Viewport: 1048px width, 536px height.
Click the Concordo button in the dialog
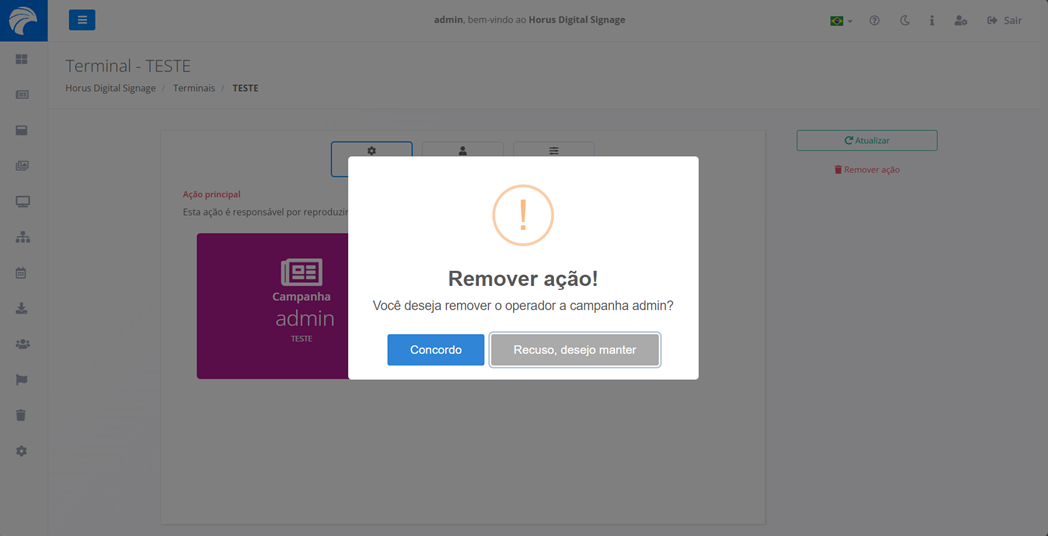coord(435,350)
